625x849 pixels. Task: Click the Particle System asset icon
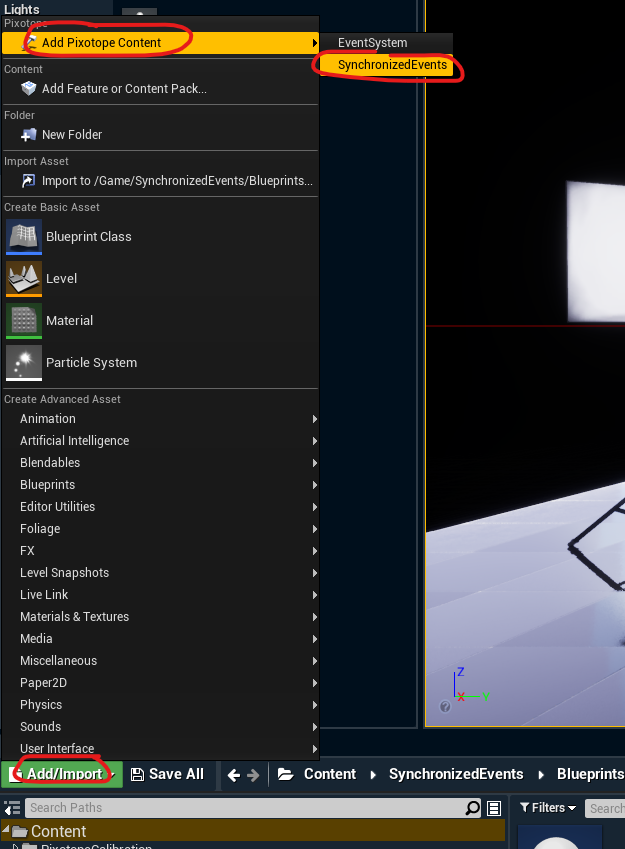(24, 363)
